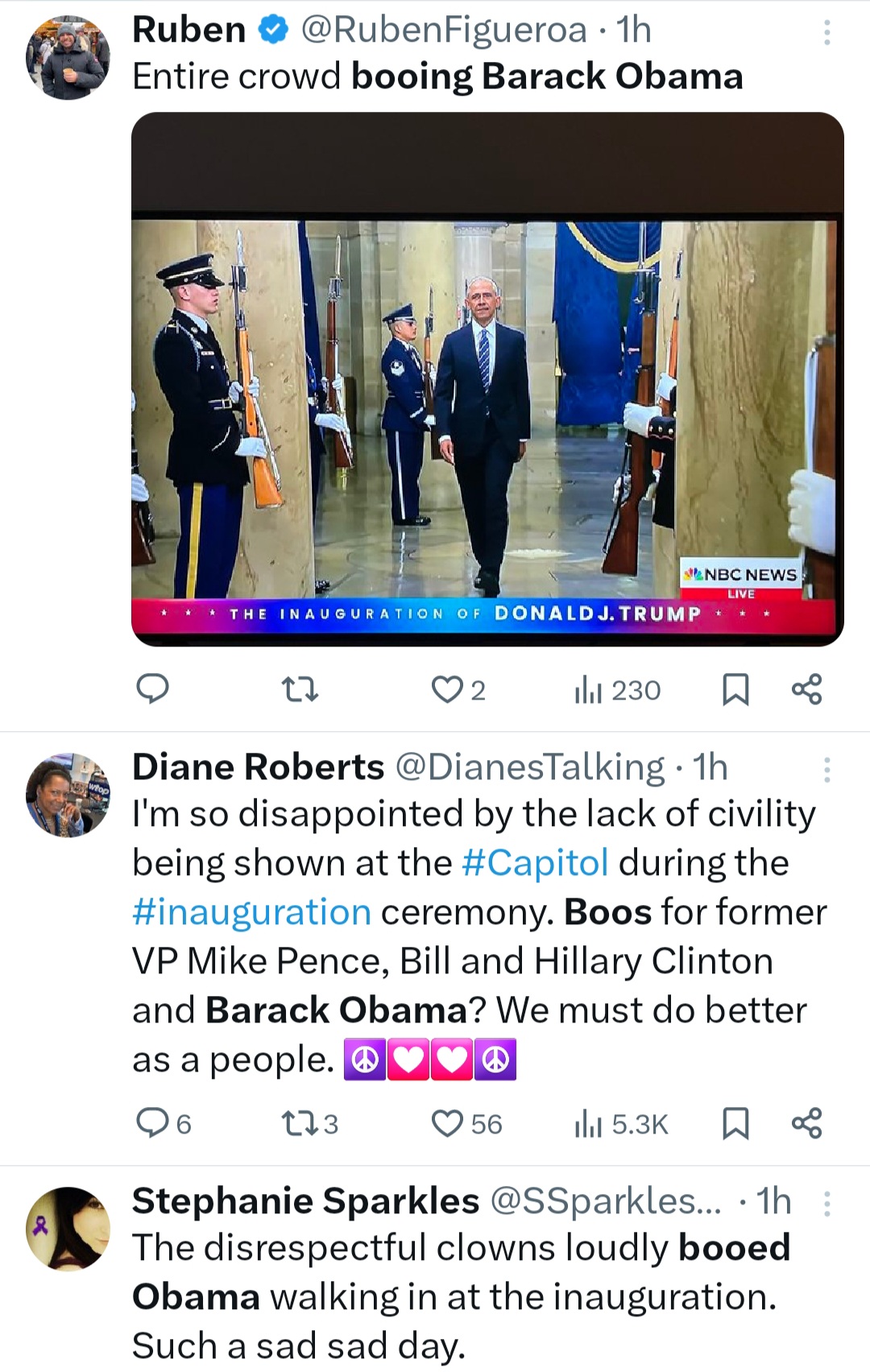Retweet Ruben's post about booing
Screen dimensions: 870x1372
[300, 690]
